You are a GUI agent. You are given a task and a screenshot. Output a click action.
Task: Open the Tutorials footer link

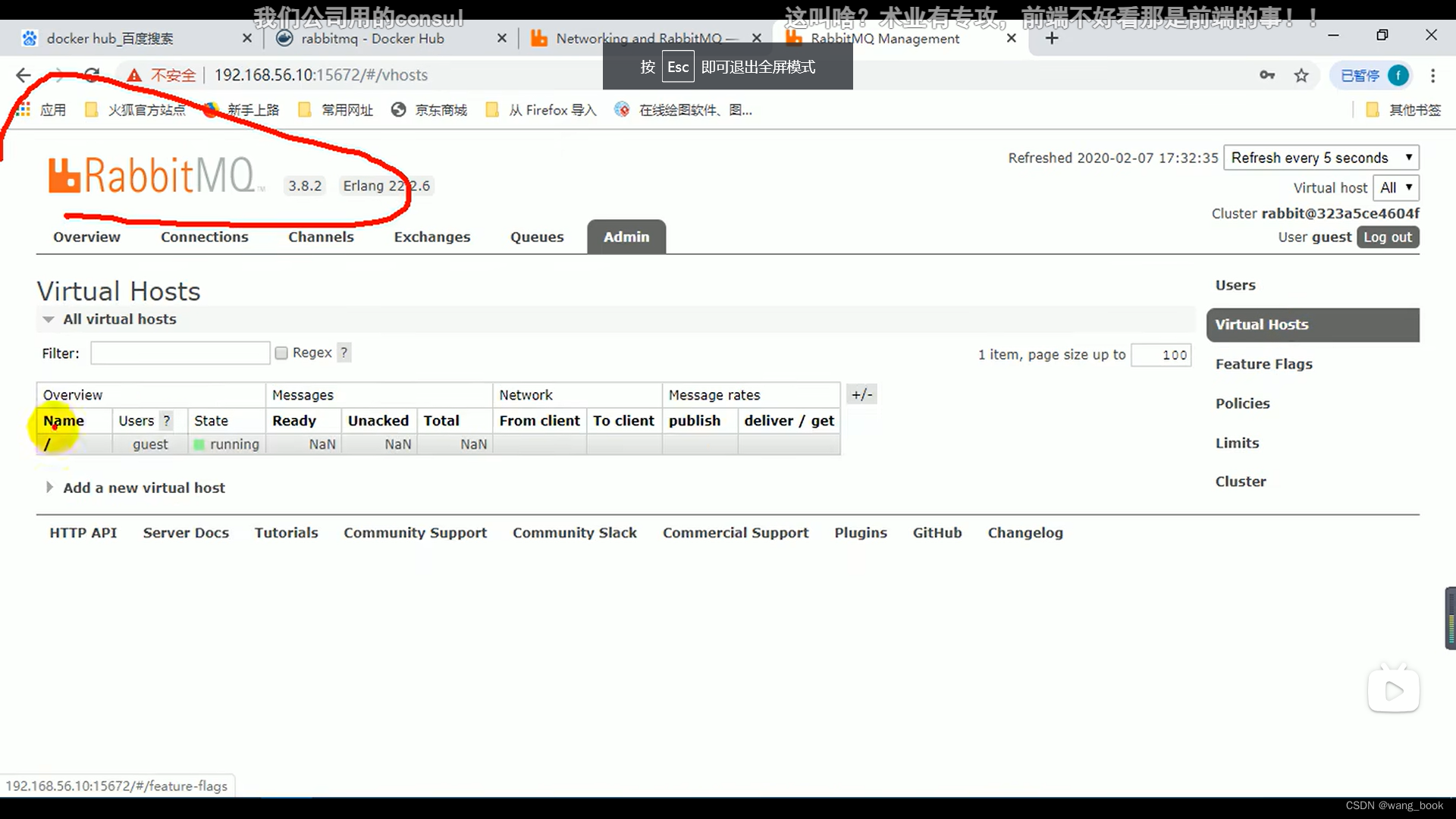286,532
